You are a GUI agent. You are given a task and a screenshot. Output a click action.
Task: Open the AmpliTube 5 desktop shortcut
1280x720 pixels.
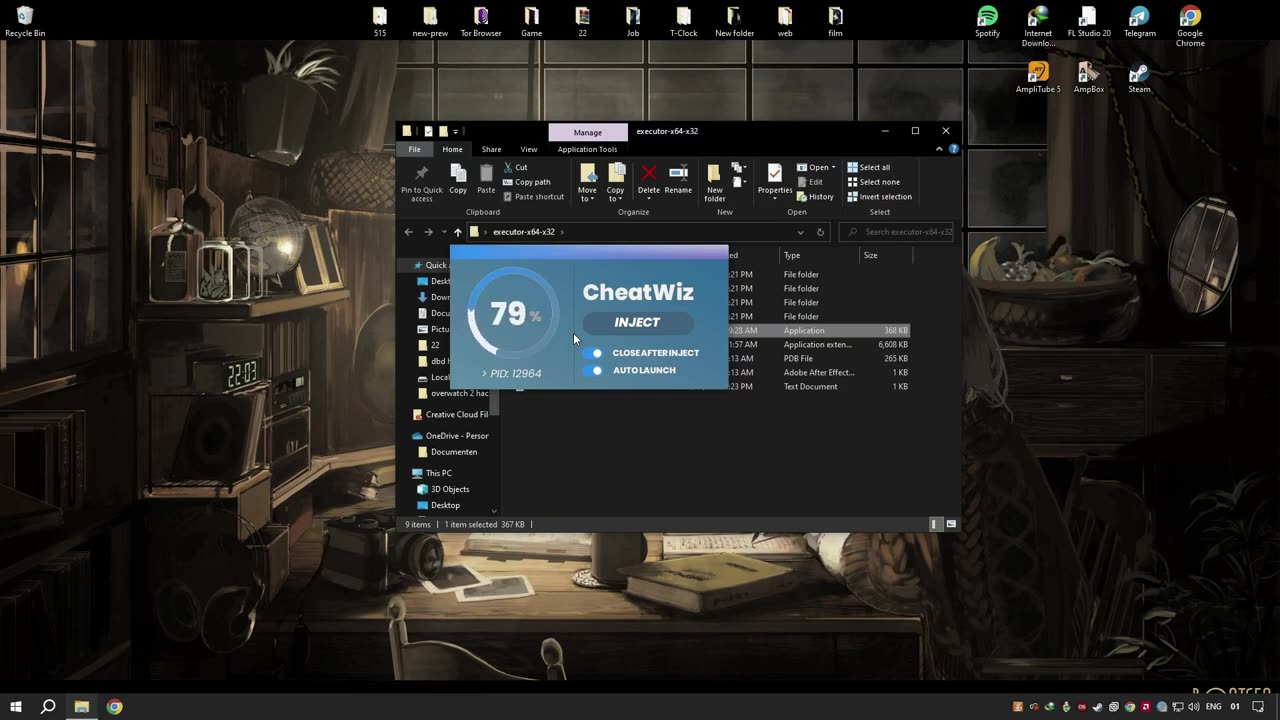pyautogui.click(x=1038, y=78)
